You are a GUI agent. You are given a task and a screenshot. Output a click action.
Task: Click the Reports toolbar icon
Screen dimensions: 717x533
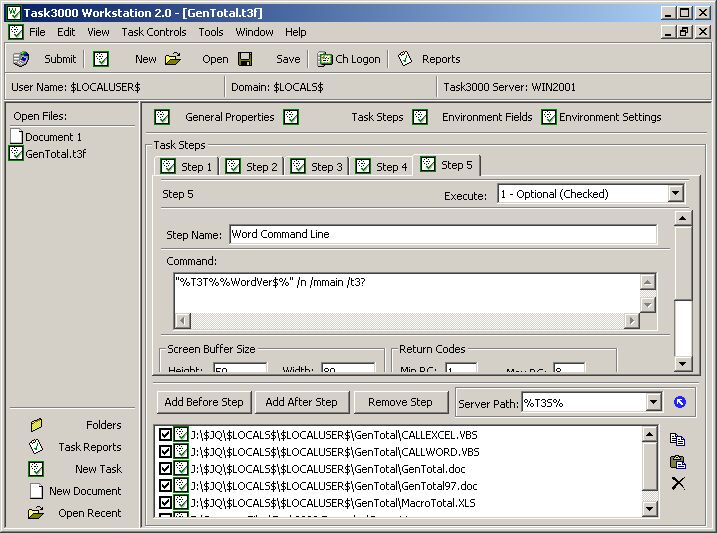pos(405,59)
